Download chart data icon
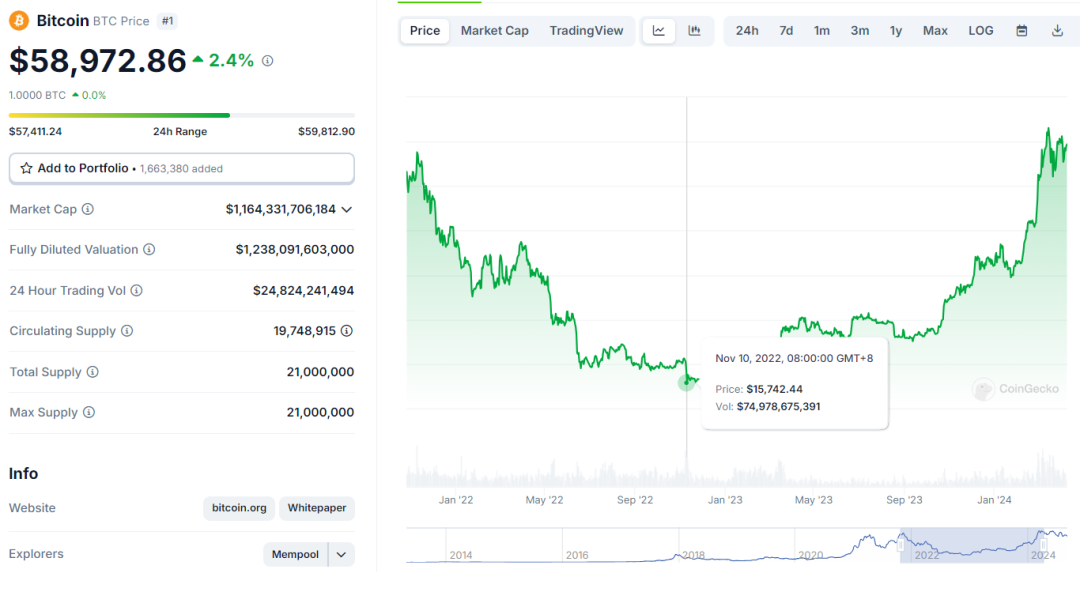Screen dimensions: 1080x607 point(1057,31)
